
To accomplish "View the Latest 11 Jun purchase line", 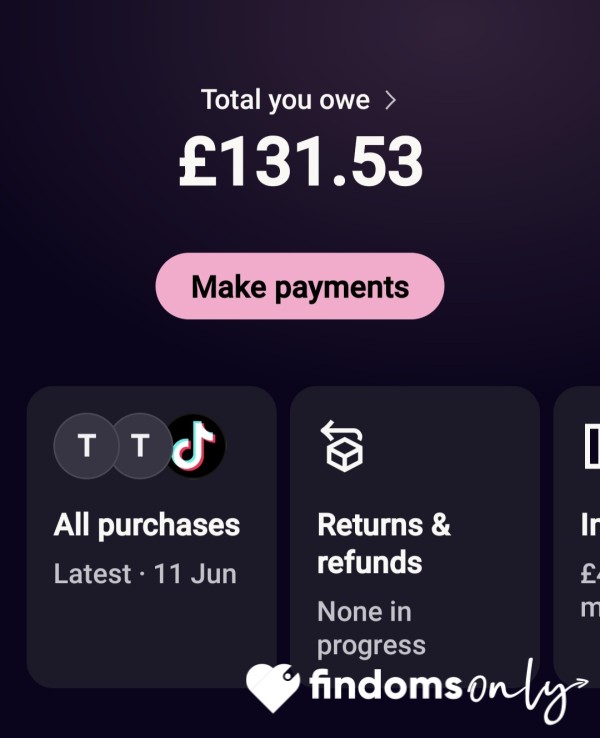I will [145, 574].
